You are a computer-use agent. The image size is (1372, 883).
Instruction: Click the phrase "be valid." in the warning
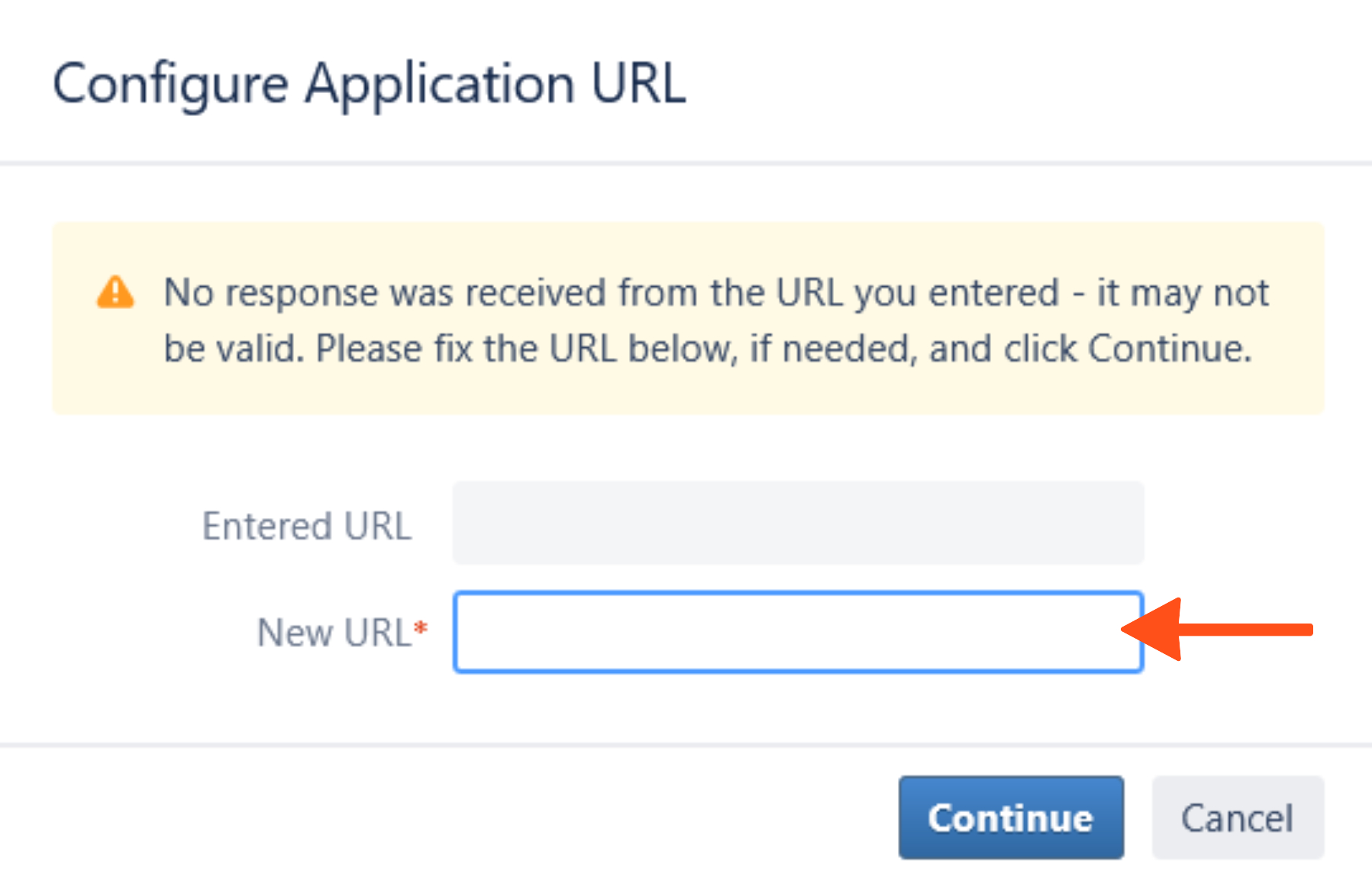[x=234, y=350]
